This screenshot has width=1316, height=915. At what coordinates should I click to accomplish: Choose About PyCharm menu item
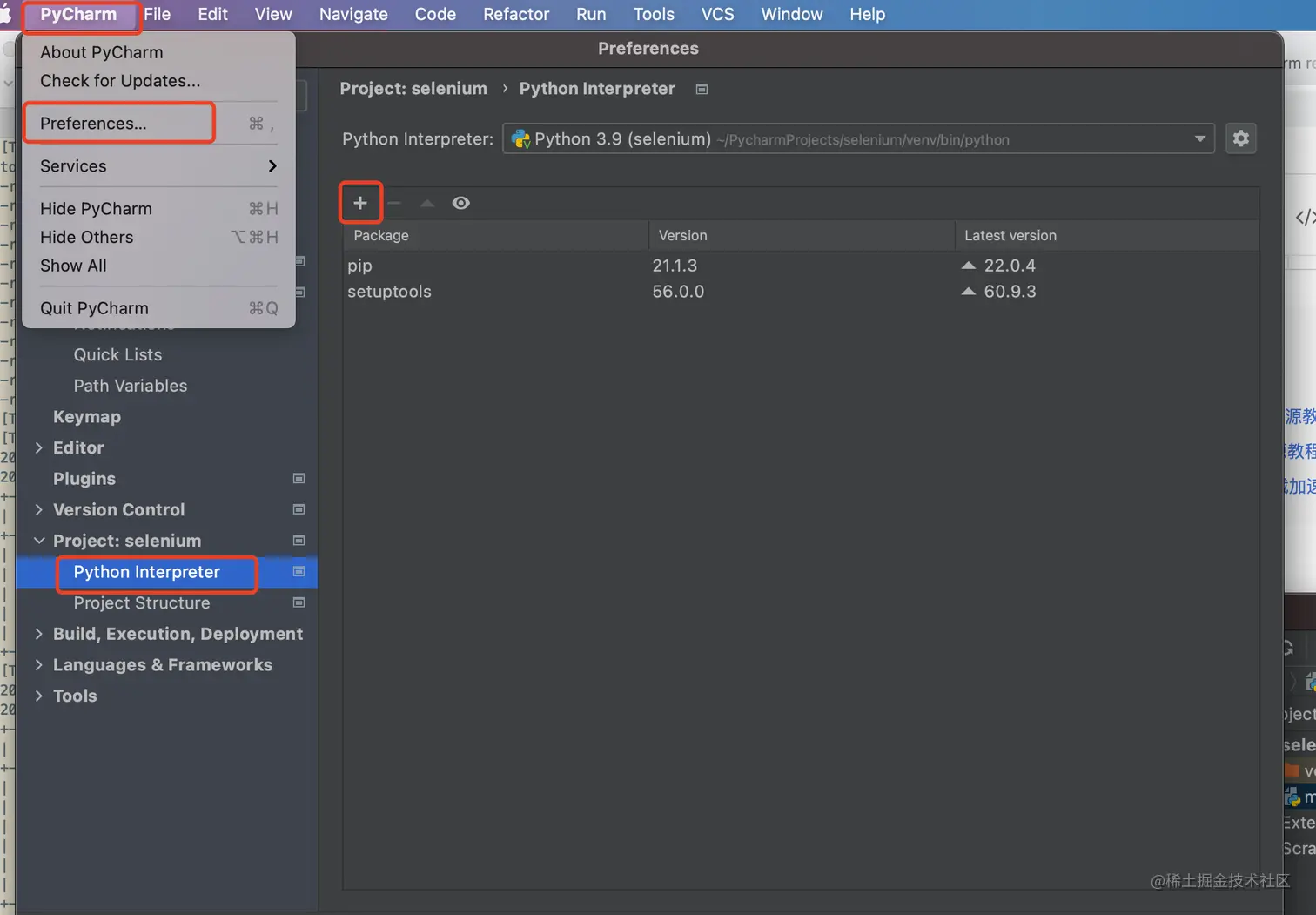click(158, 52)
